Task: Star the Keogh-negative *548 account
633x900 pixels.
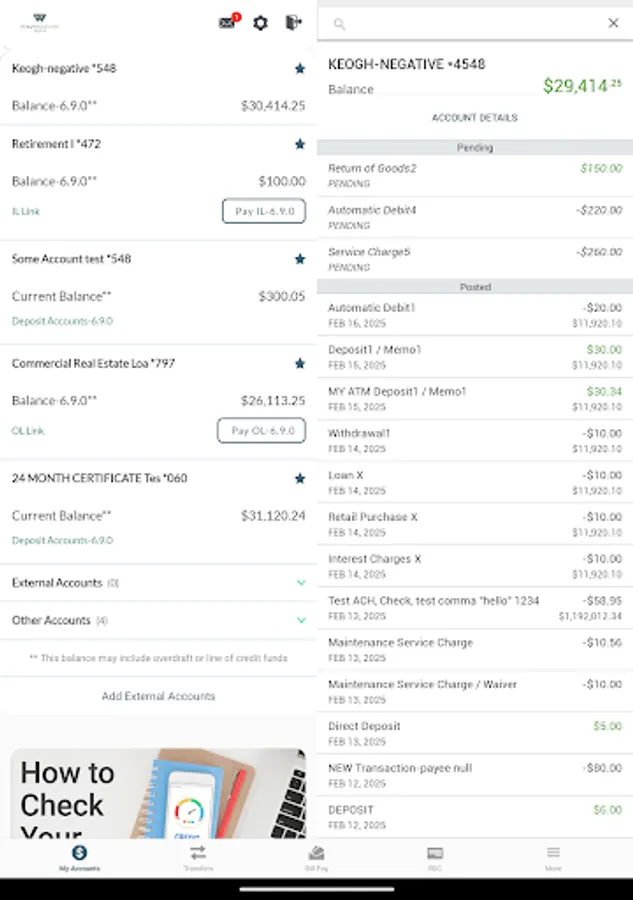Action: click(299, 69)
